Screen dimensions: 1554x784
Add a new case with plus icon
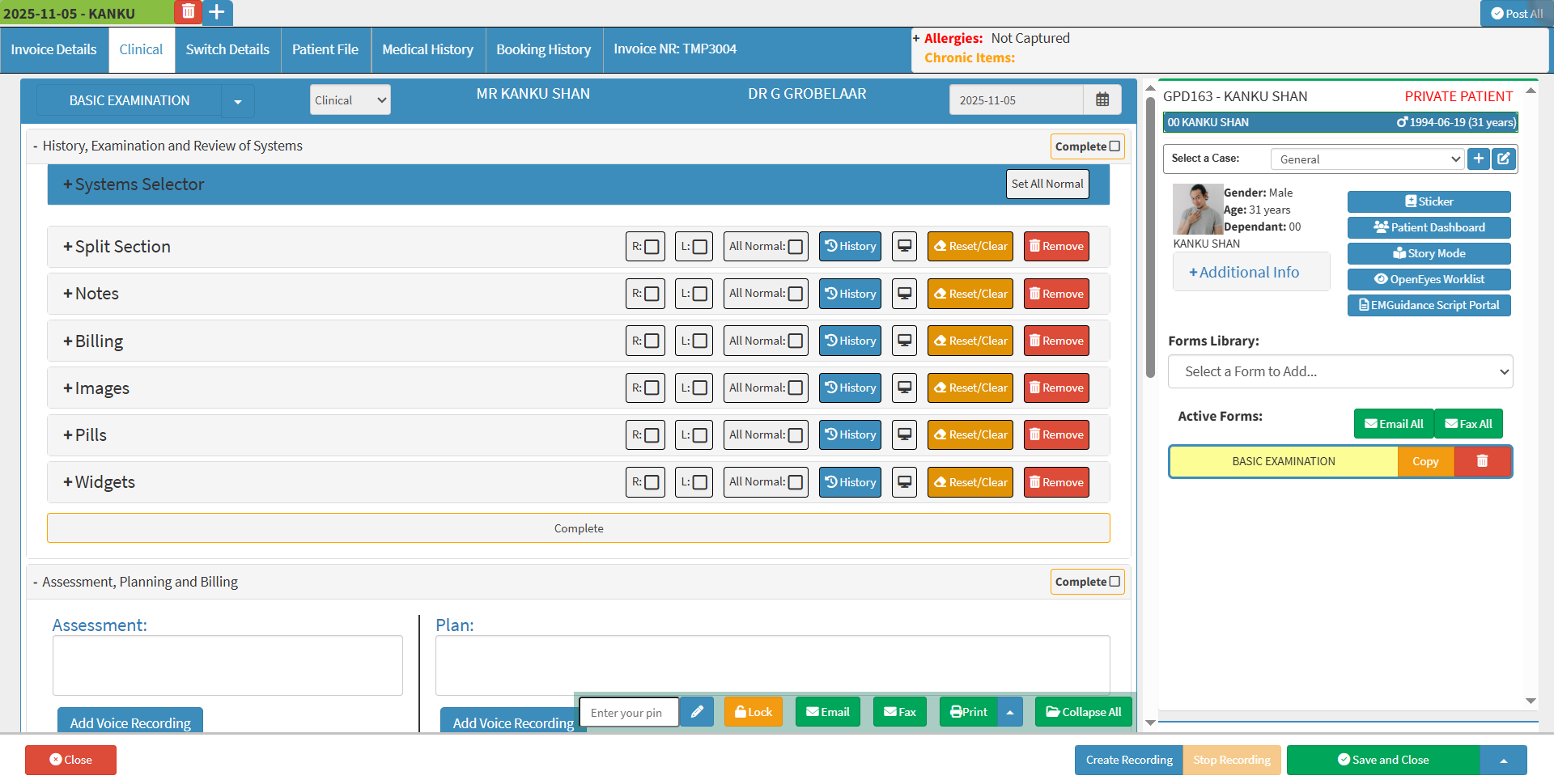tap(1478, 159)
